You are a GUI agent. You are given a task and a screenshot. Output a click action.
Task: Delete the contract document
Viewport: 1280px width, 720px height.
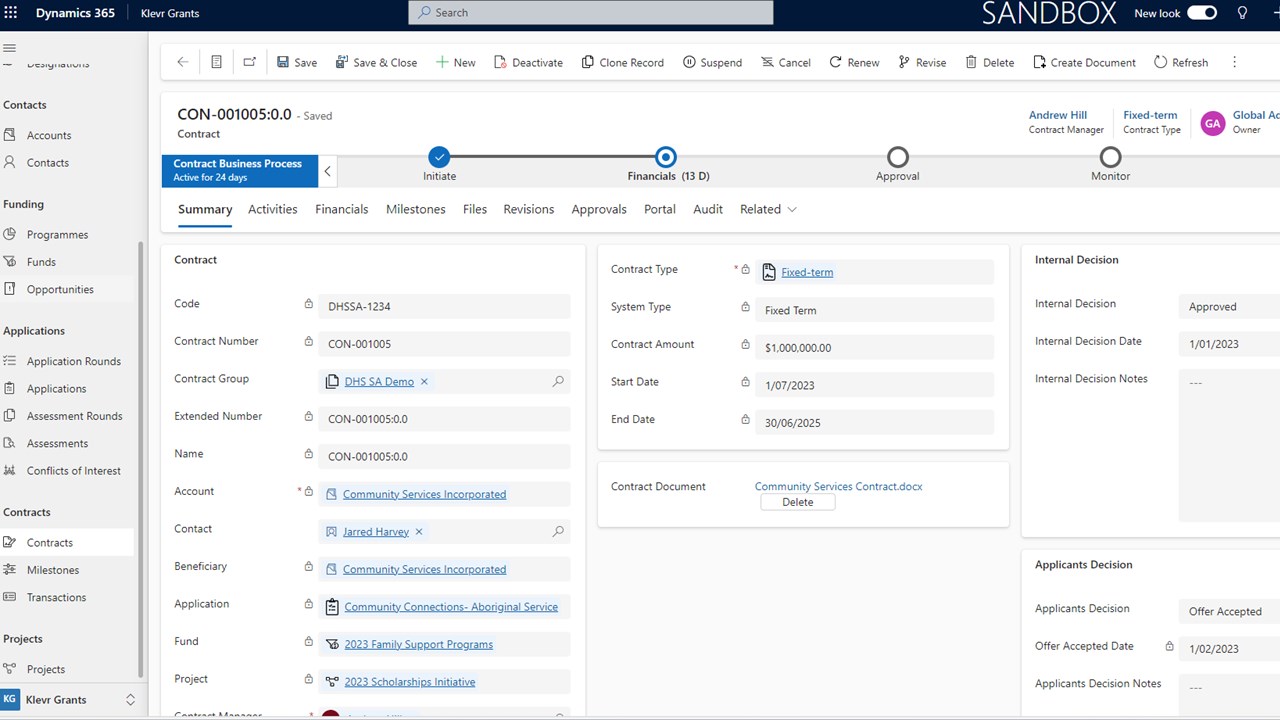[x=797, y=502]
